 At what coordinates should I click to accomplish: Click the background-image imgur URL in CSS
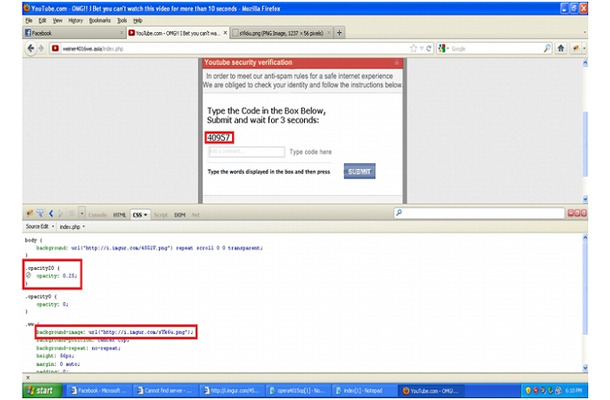pos(140,332)
